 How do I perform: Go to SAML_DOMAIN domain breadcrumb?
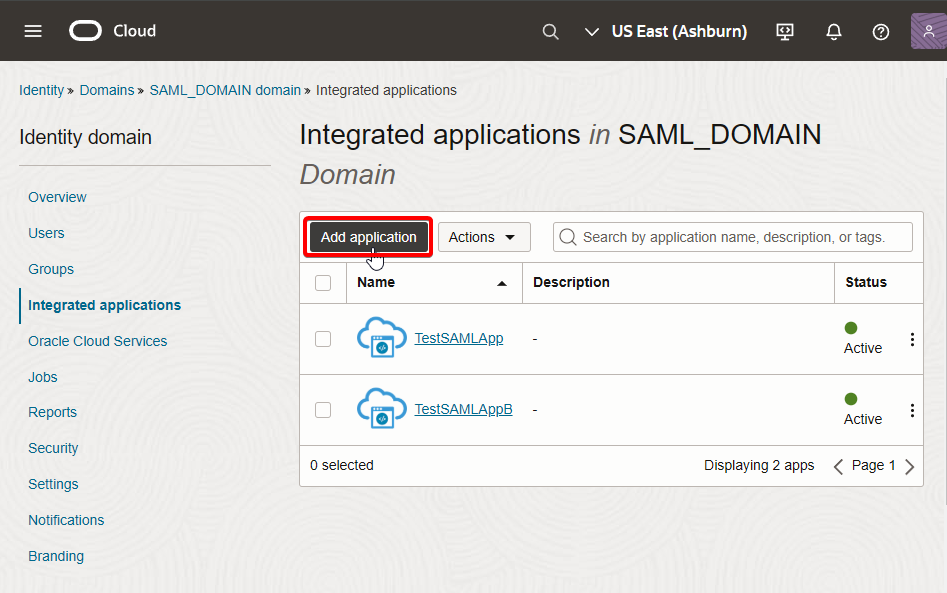click(x=225, y=90)
